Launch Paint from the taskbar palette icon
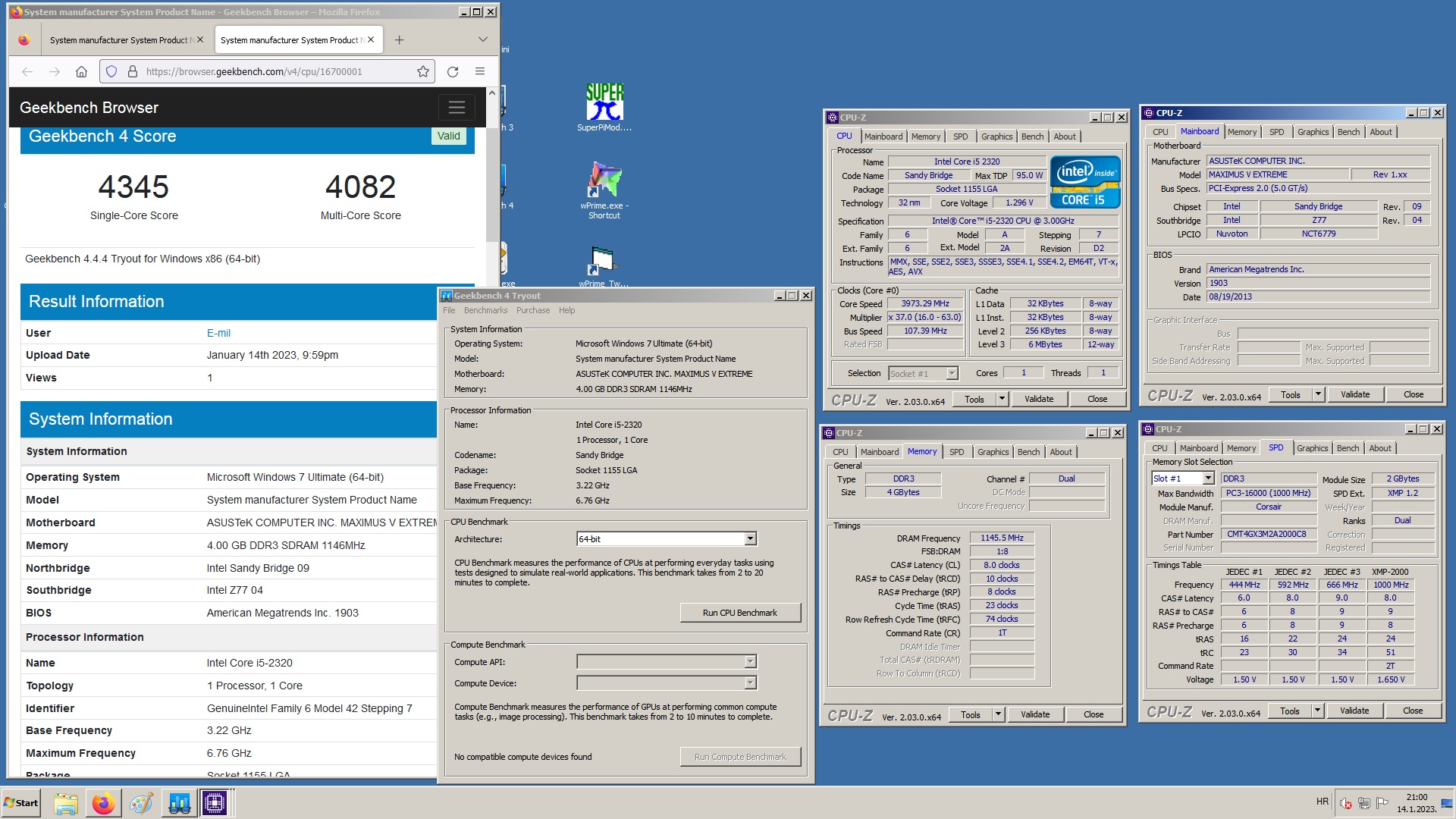The height and width of the screenshot is (819, 1456). (141, 803)
